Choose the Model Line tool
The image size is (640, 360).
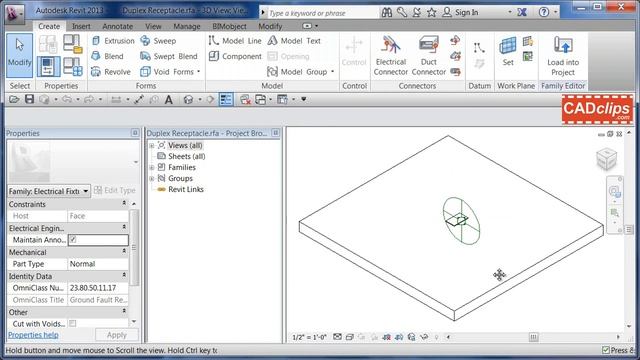pos(235,41)
